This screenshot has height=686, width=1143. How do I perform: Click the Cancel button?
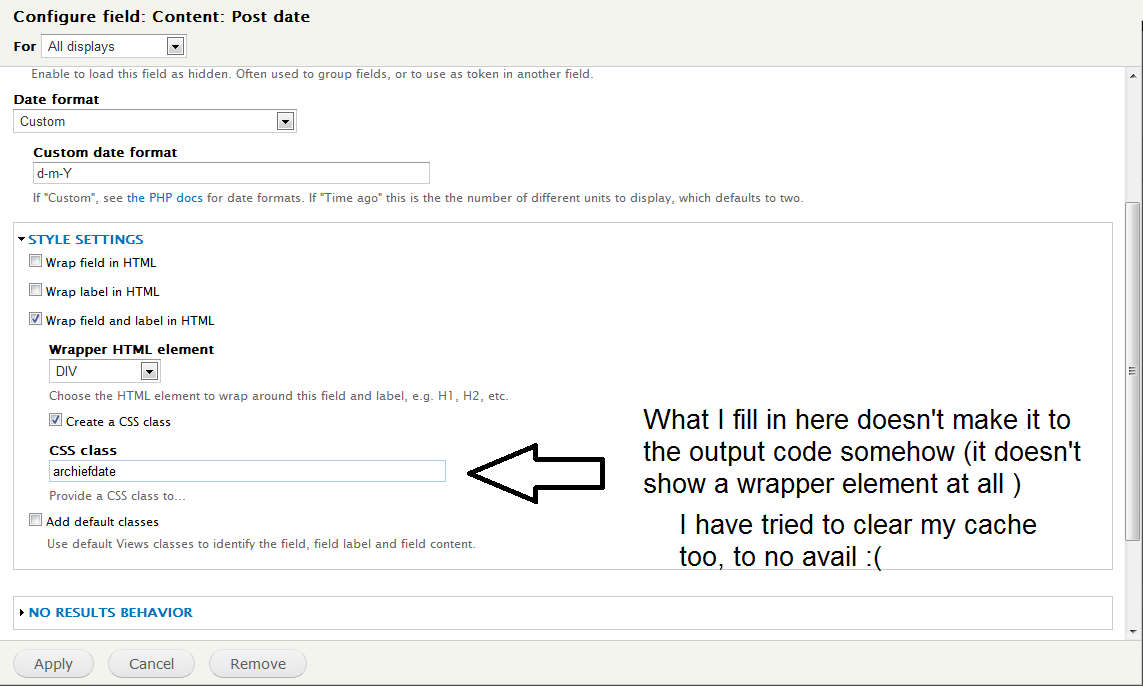coord(151,664)
